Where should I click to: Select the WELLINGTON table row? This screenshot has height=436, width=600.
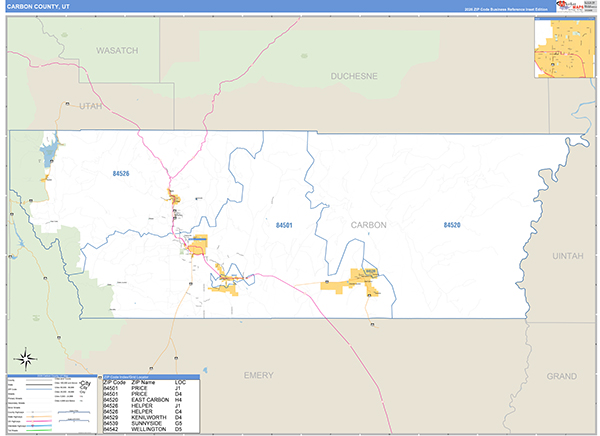coord(151,429)
